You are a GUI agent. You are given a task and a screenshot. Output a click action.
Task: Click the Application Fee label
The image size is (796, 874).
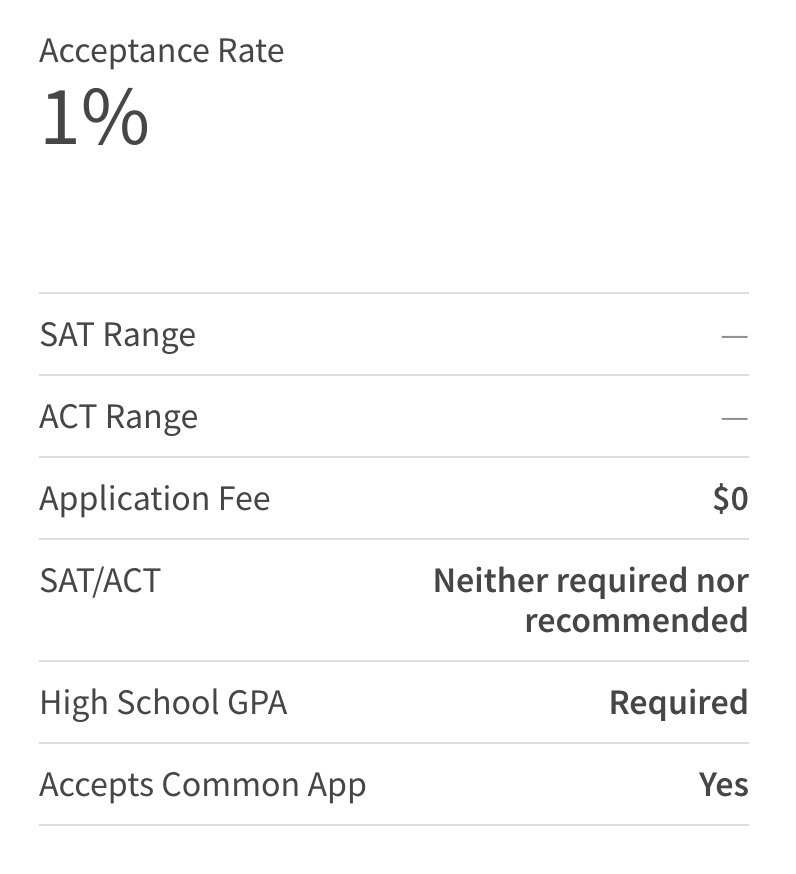point(154,499)
